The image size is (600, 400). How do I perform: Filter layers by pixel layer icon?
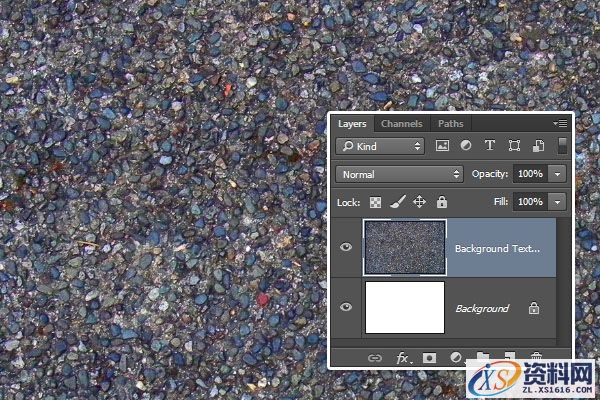click(x=443, y=146)
